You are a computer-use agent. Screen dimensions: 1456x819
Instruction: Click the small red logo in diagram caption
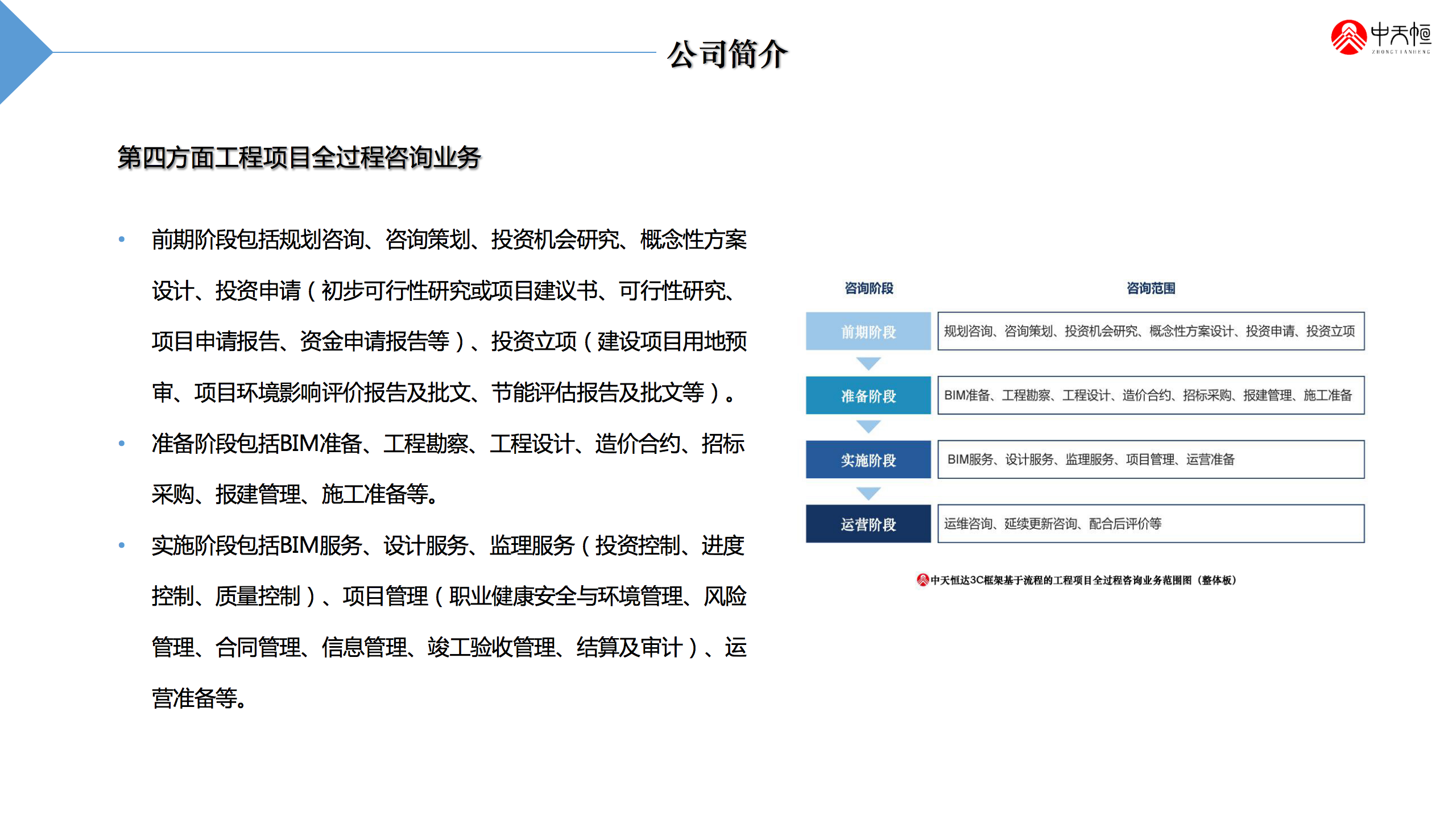(922, 580)
